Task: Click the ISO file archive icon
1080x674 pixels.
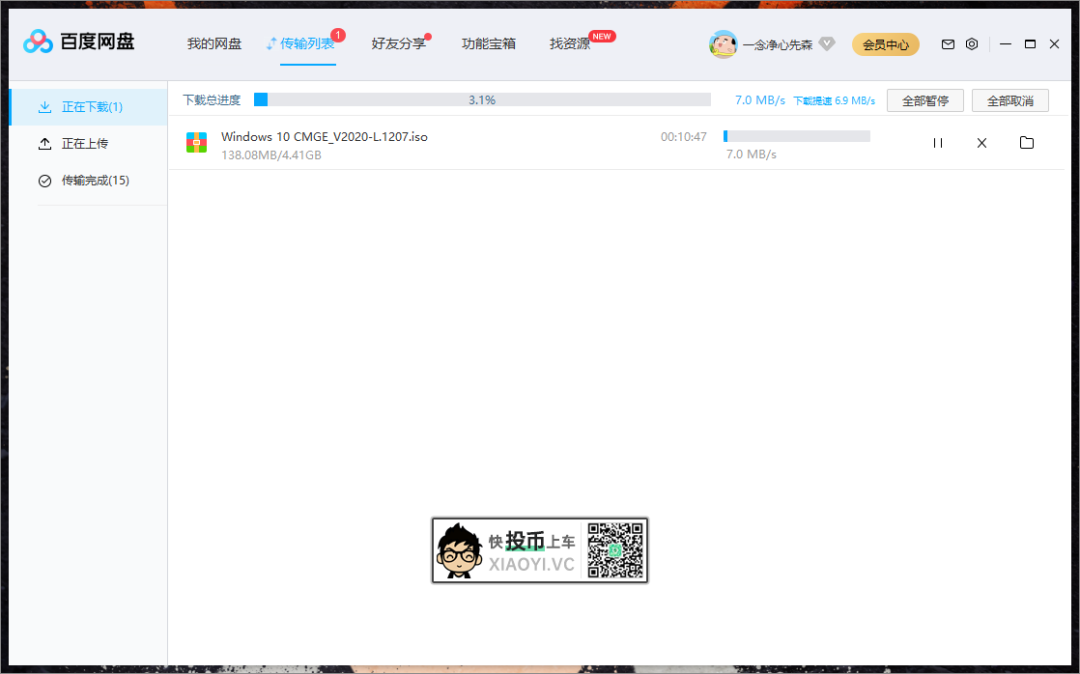Action: (196, 143)
